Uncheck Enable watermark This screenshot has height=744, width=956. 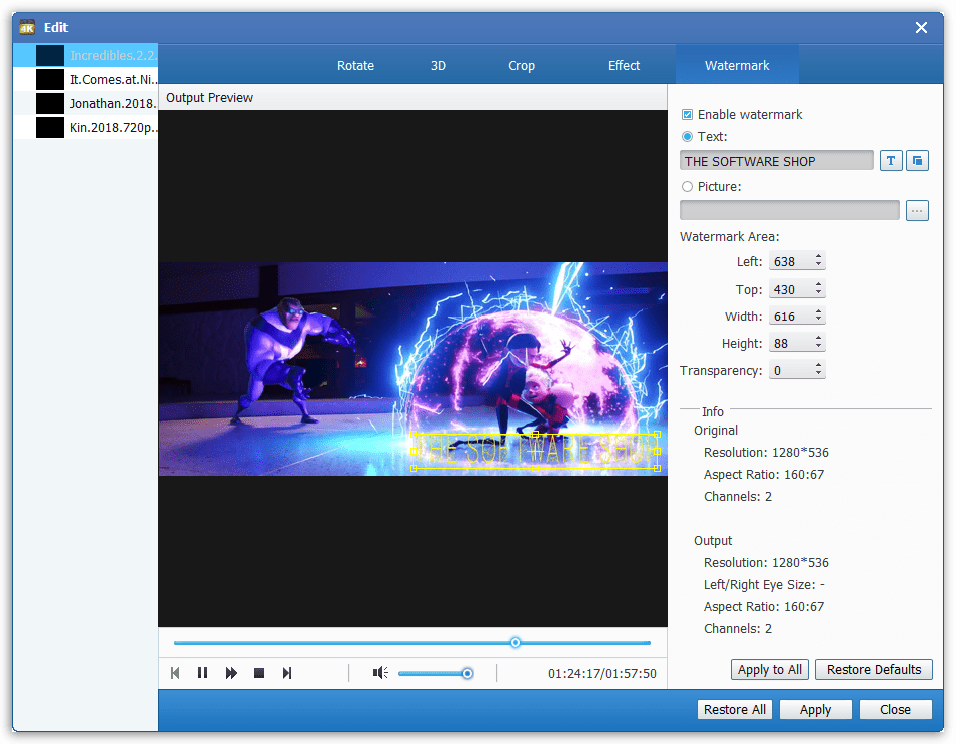(685, 114)
